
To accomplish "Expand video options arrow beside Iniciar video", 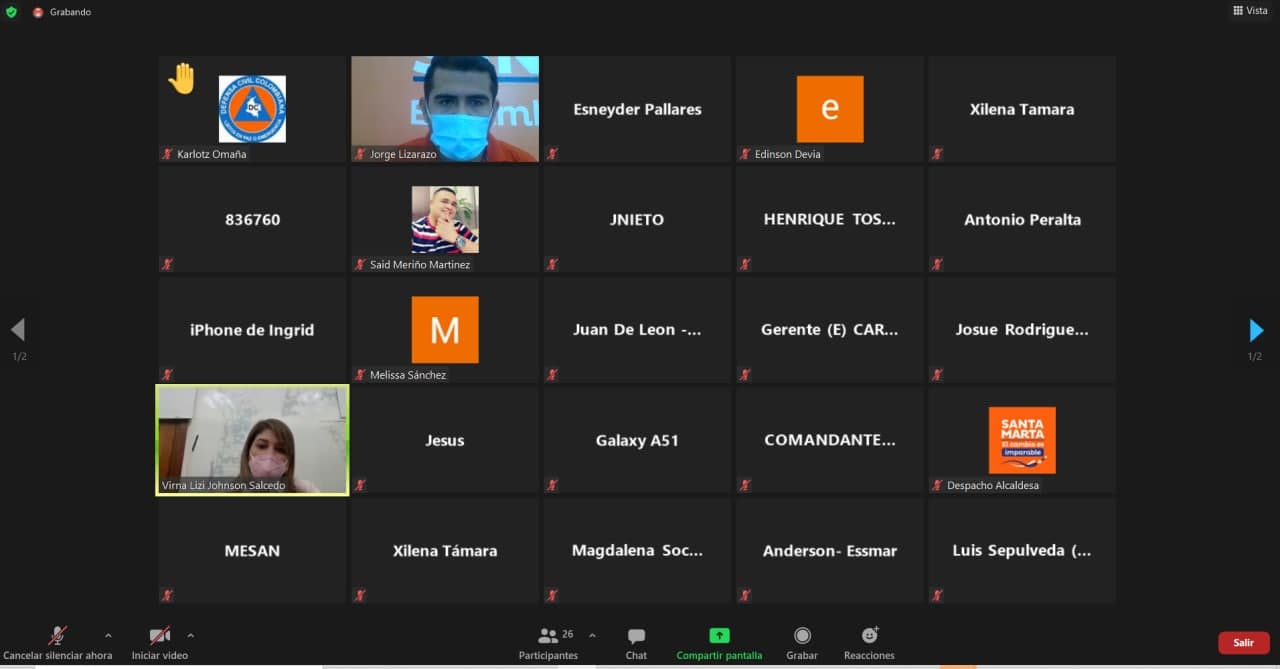I will point(190,635).
